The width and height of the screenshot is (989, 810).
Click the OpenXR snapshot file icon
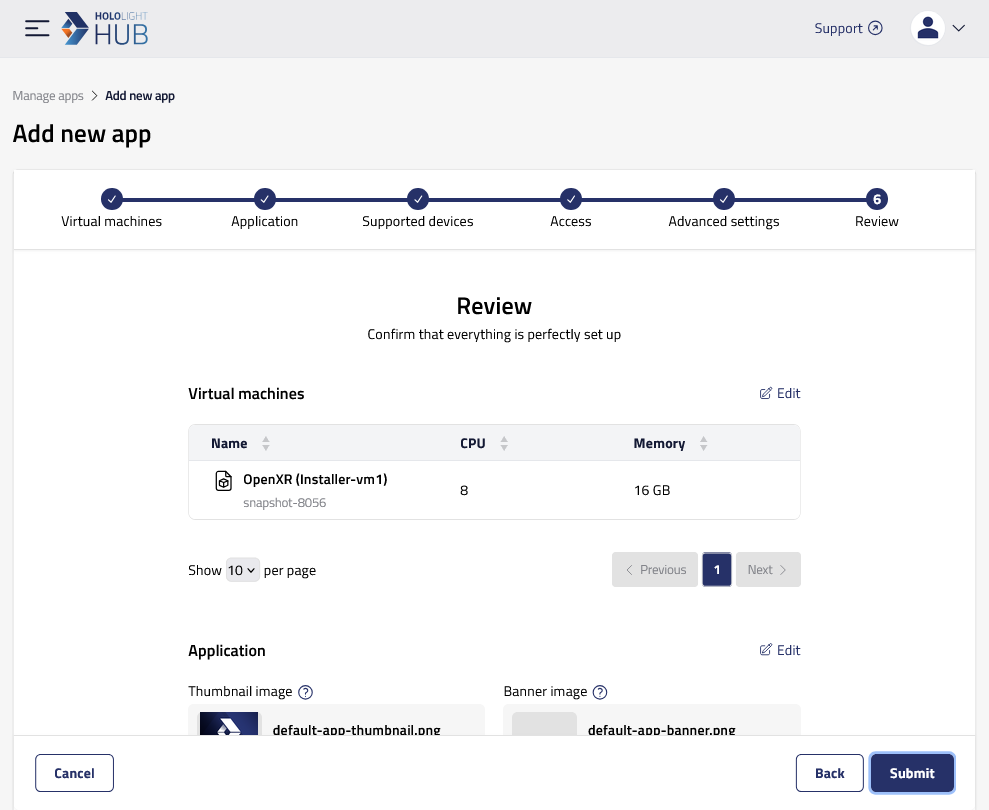(x=223, y=481)
